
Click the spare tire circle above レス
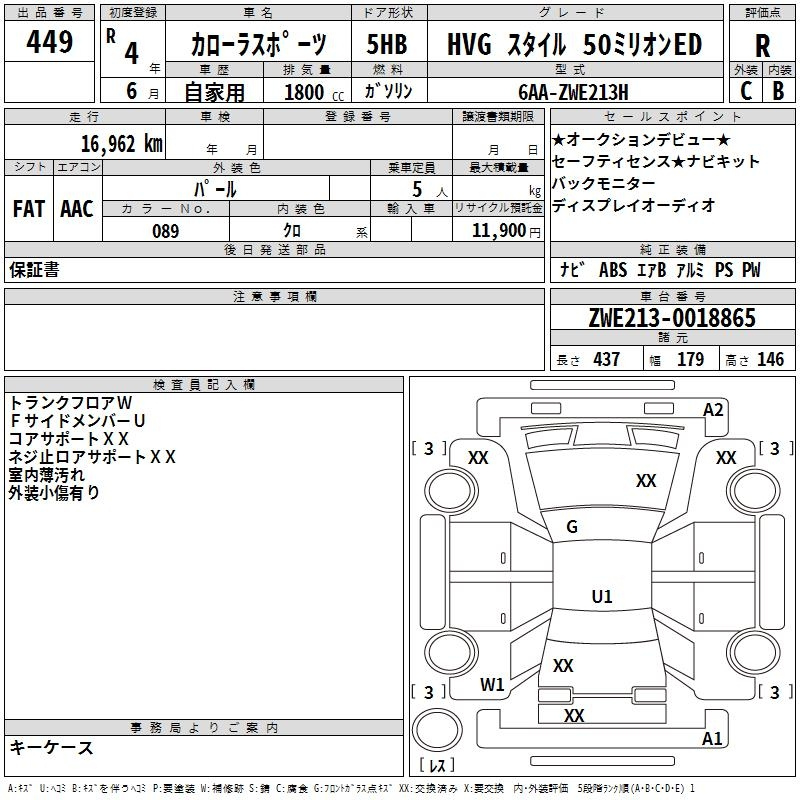[x=437, y=729]
